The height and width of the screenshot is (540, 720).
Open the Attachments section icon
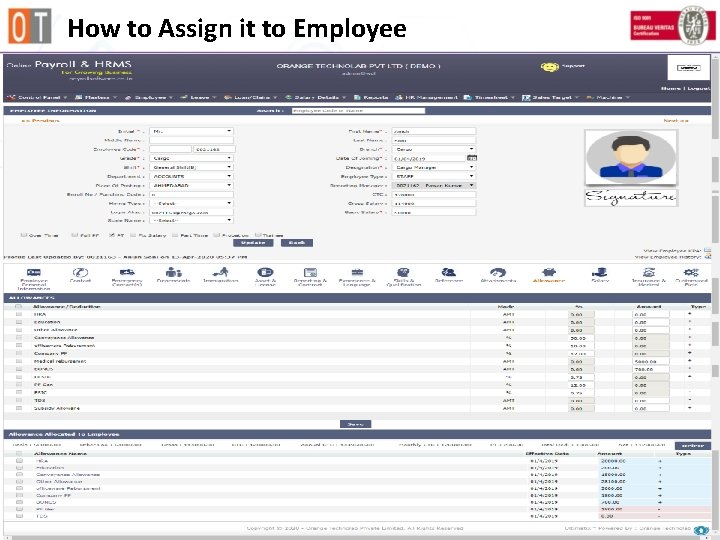(x=498, y=272)
